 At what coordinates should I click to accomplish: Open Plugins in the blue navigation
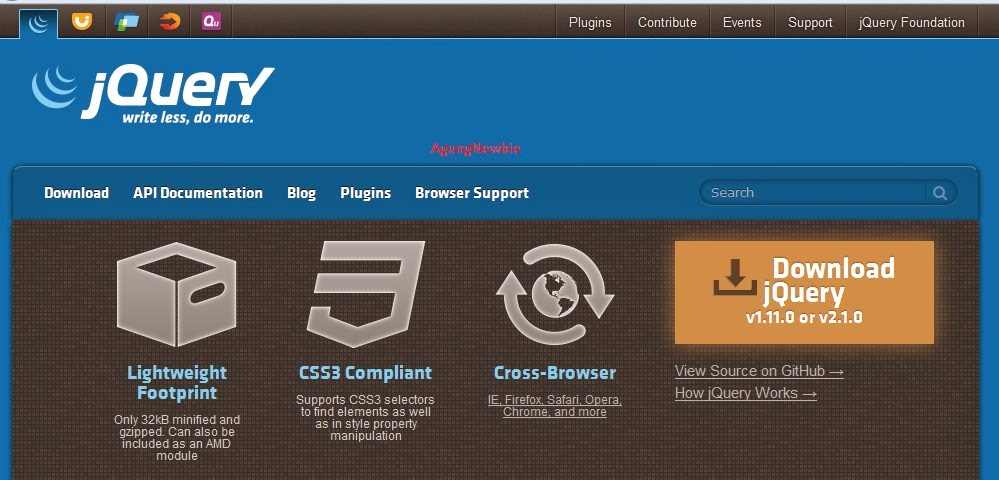[x=366, y=193]
